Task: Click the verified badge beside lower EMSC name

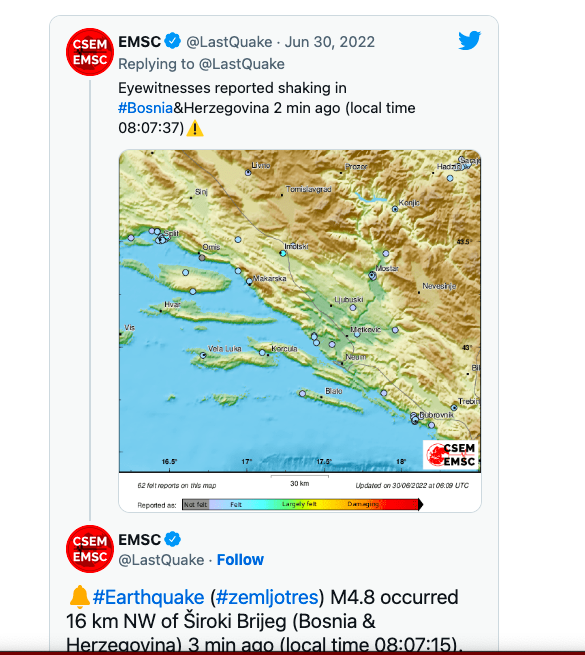Action: pyautogui.click(x=173, y=539)
